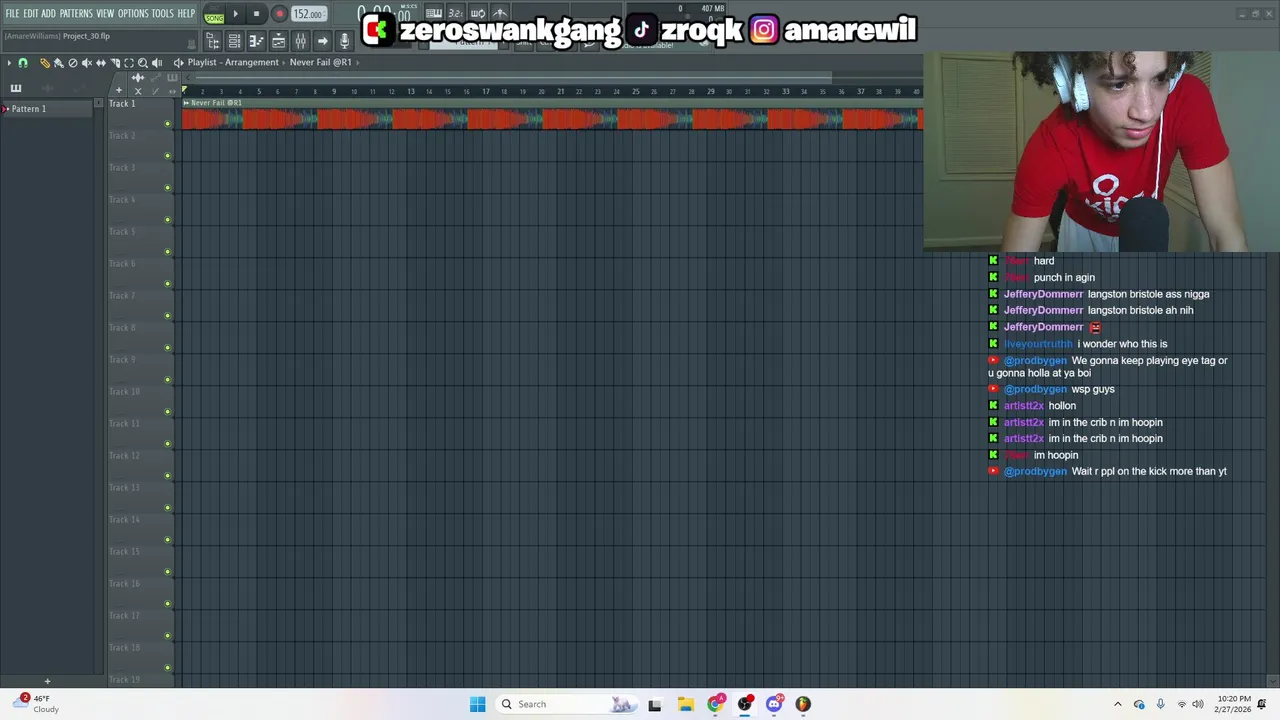Select the Draw pencil tool

pyautogui.click(x=45, y=62)
